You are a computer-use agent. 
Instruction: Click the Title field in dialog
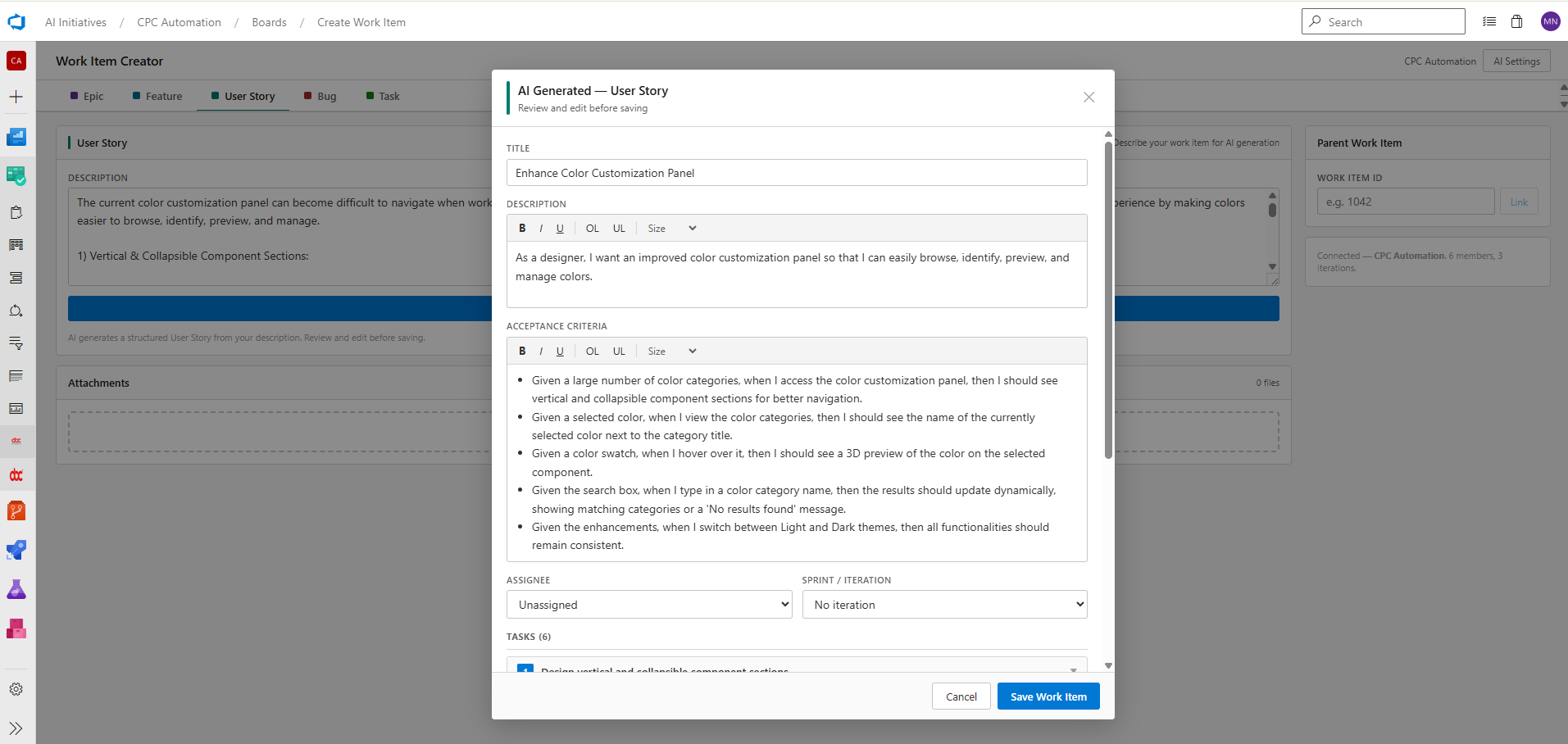(797, 173)
